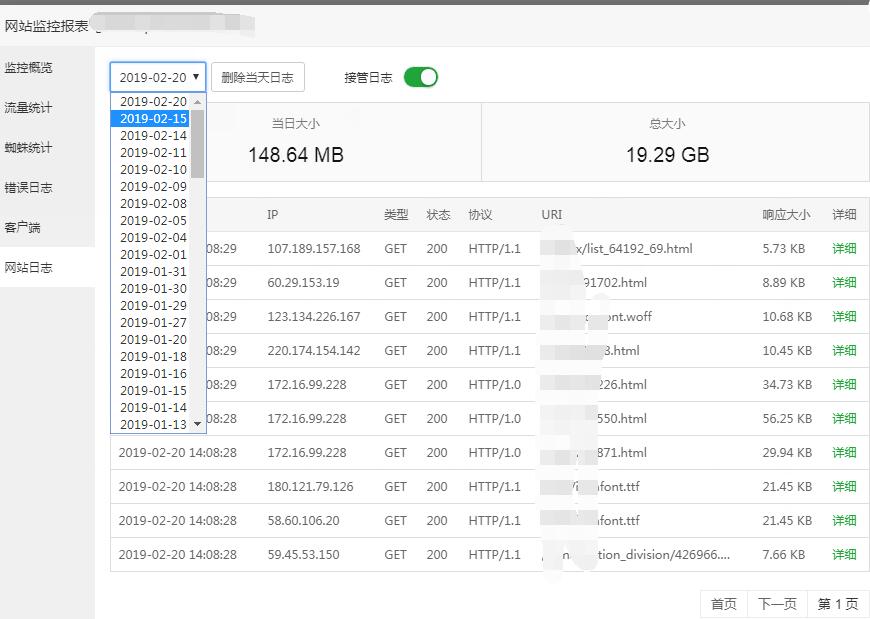The width and height of the screenshot is (870, 619).
Task: Click the 网站监控报表 page title
Action: pos(47,26)
